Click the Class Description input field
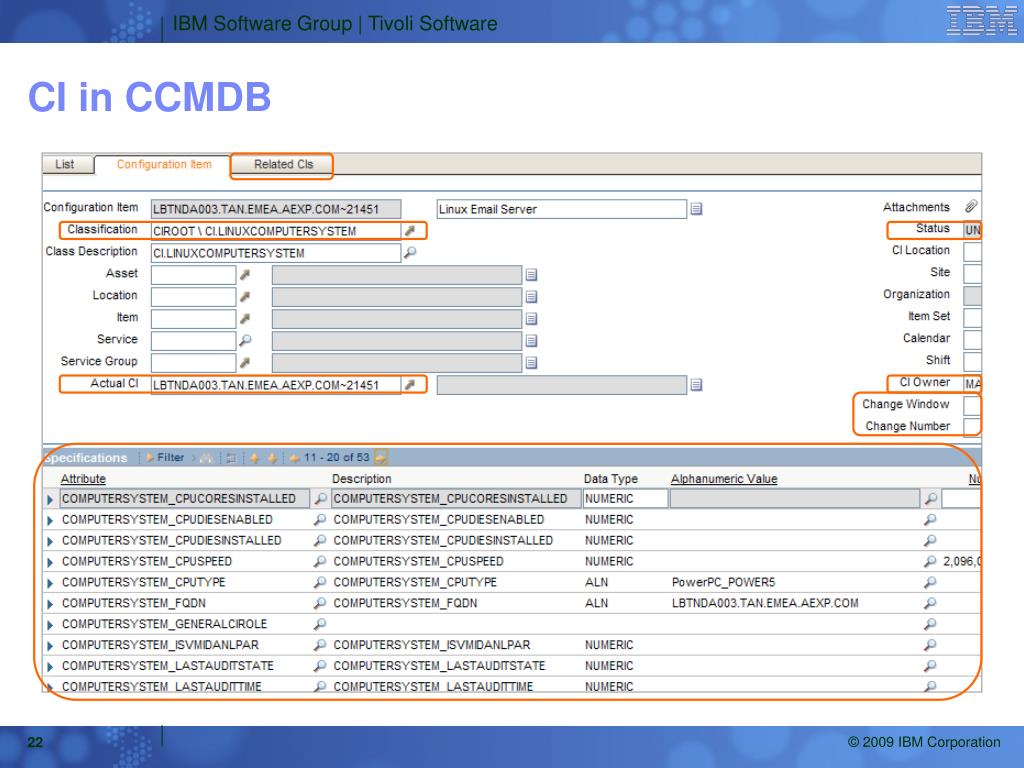This screenshot has height=768, width=1024. [276, 253]
